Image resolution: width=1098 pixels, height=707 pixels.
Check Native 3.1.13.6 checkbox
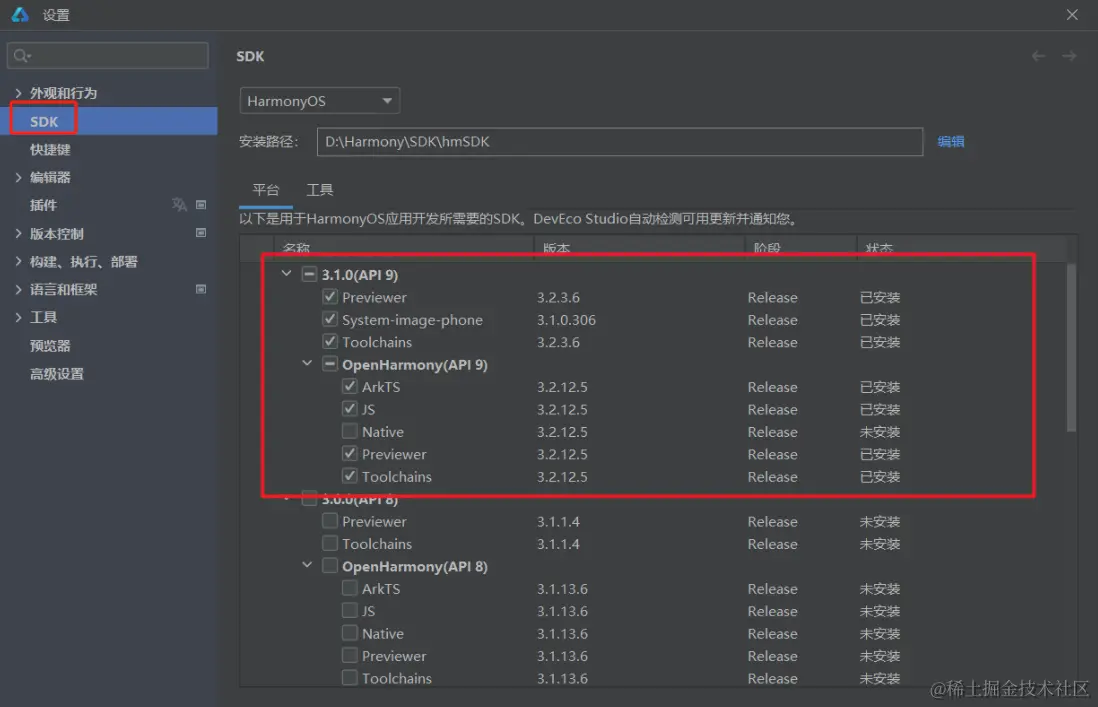[x=349, y=633]
